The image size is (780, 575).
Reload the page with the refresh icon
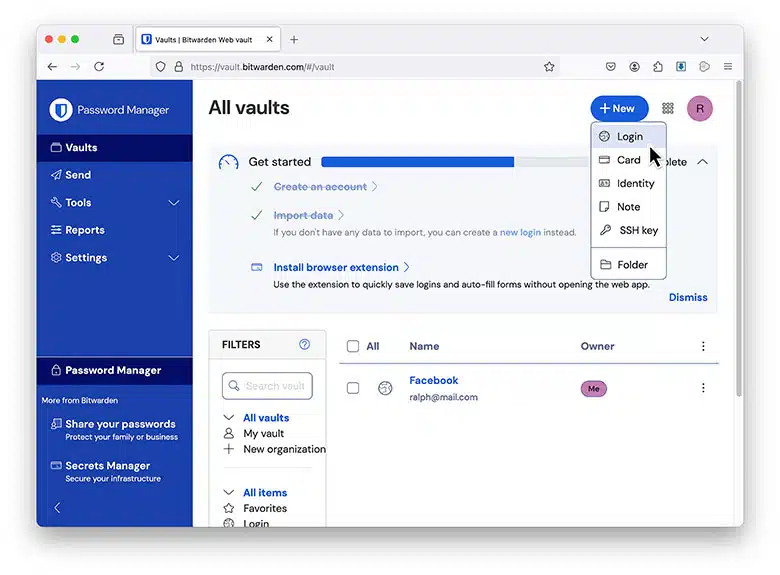point(99,67)
